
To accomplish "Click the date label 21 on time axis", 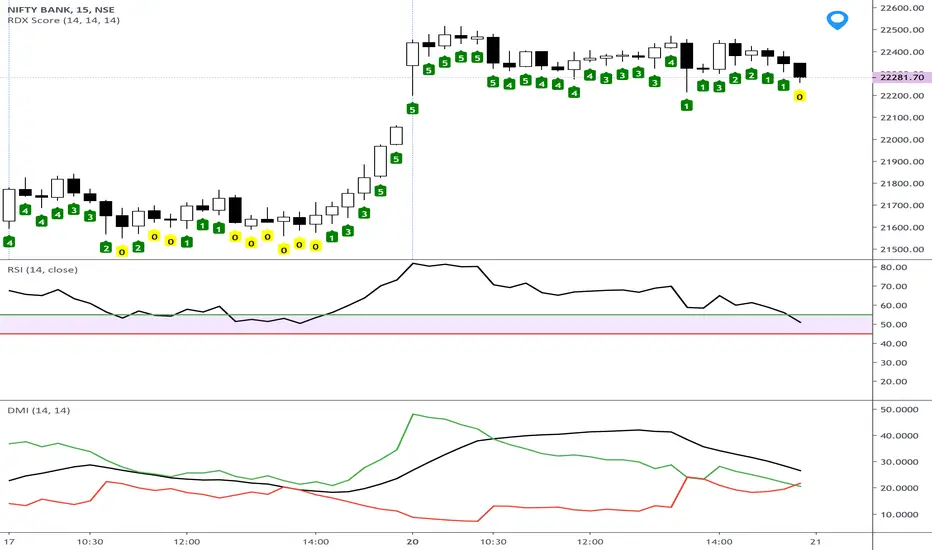I will pyautogui.click(x=816, y=542).
